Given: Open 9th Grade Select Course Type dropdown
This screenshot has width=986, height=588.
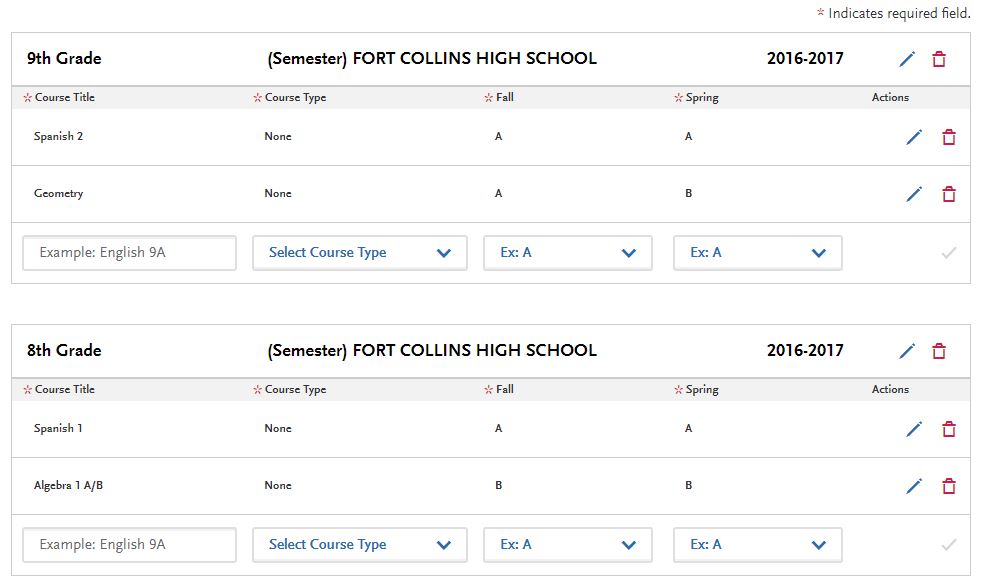Looking at the screenshot, I should coord(360,253).
